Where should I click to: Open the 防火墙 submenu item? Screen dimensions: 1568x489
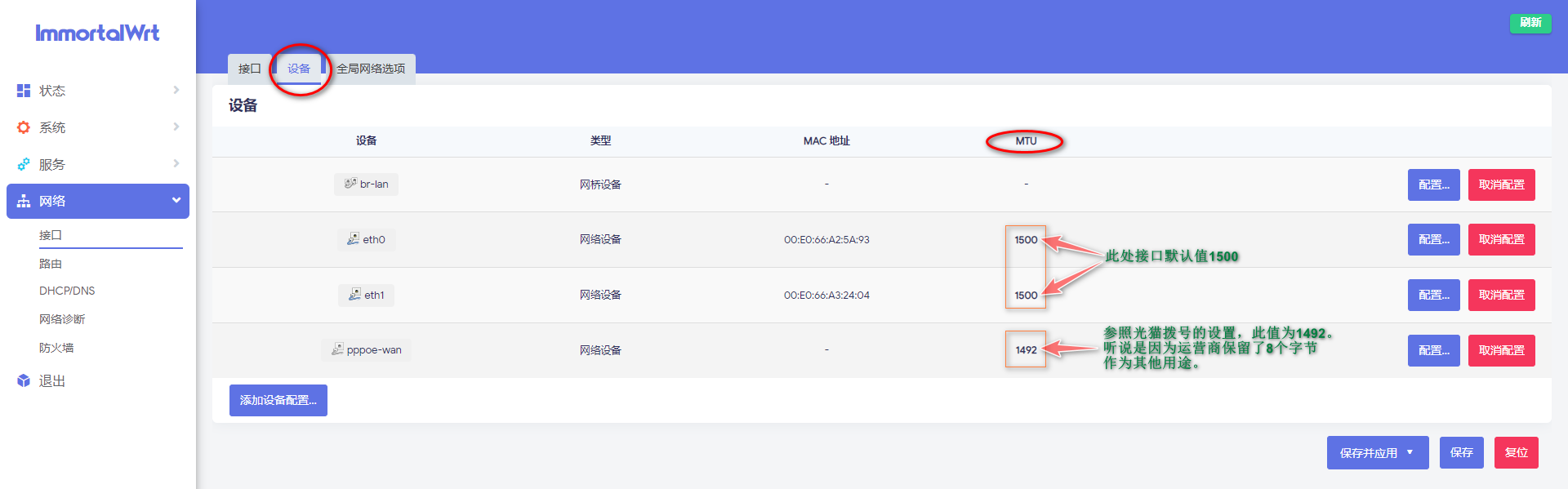(x=56, y=348)
